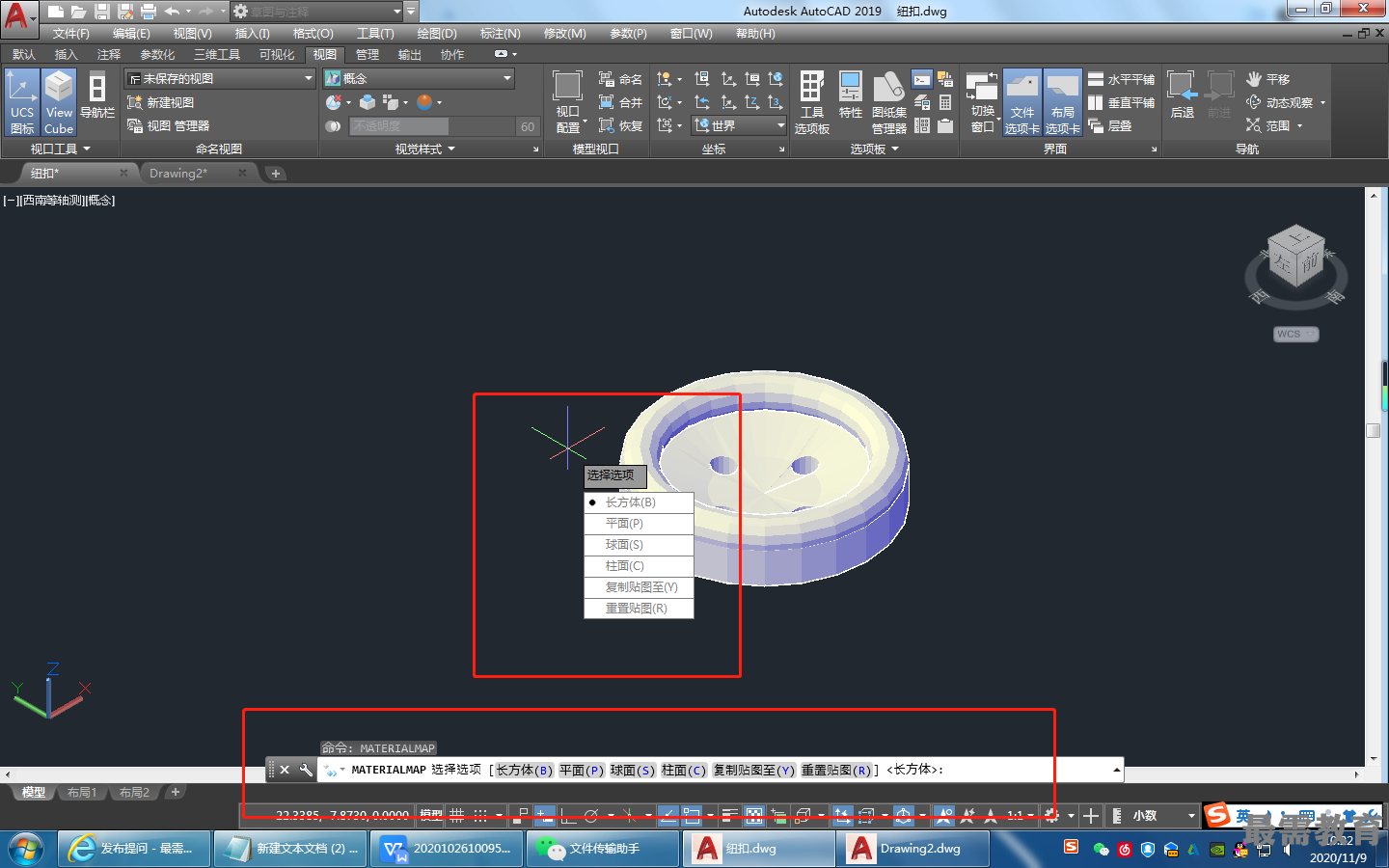Toggle the ViewCube display button
The height and width of the screenshot is (868, 1389).
tap(59, 102)
